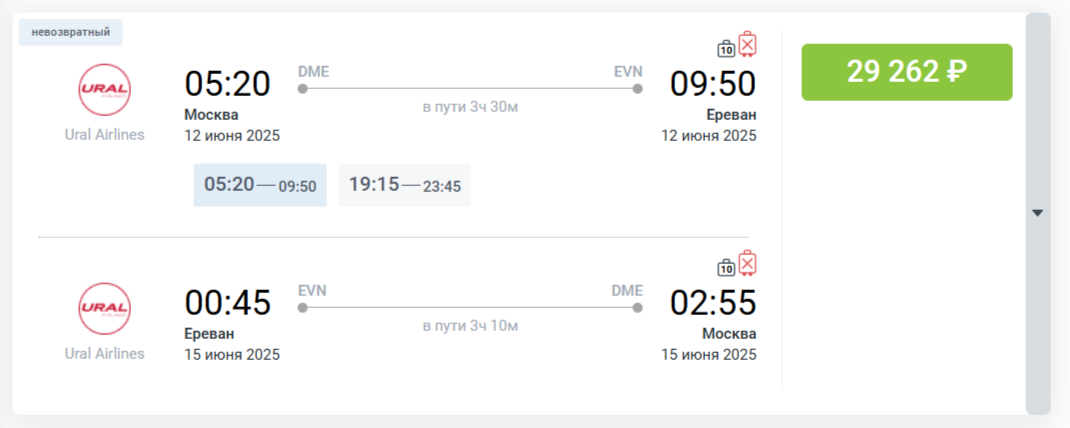Click the green 29 262 ₽ price button
This screenshot has width=1070, height=428.
(x=906, y=72)
